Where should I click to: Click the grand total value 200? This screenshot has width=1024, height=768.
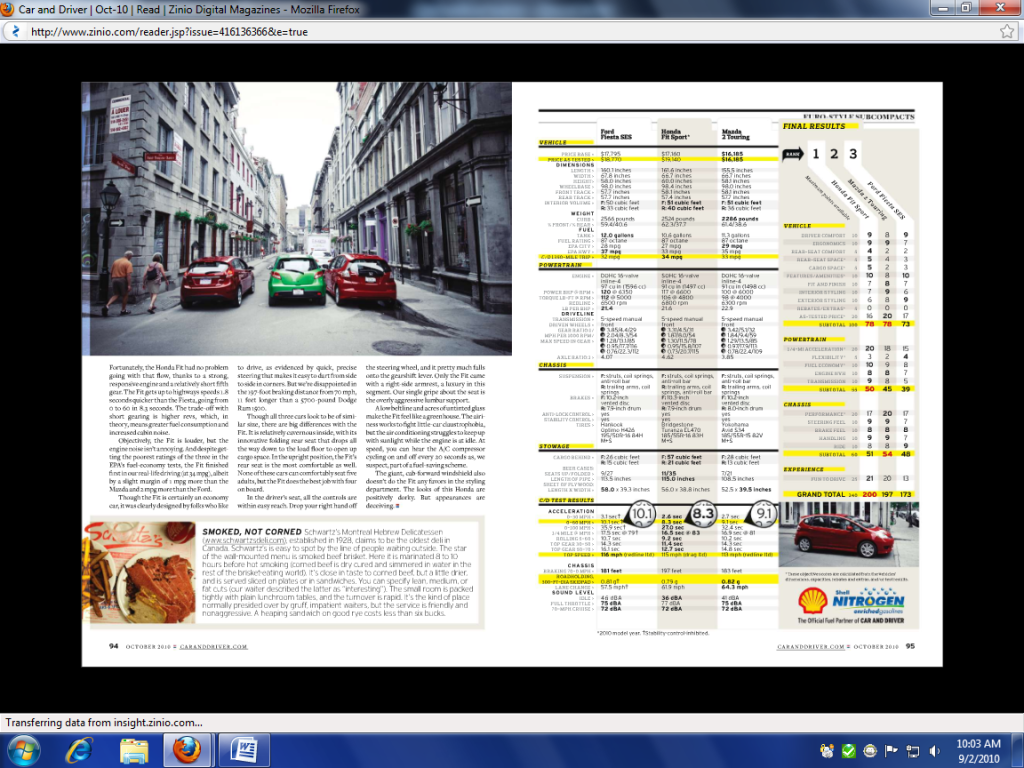[869, 494]
